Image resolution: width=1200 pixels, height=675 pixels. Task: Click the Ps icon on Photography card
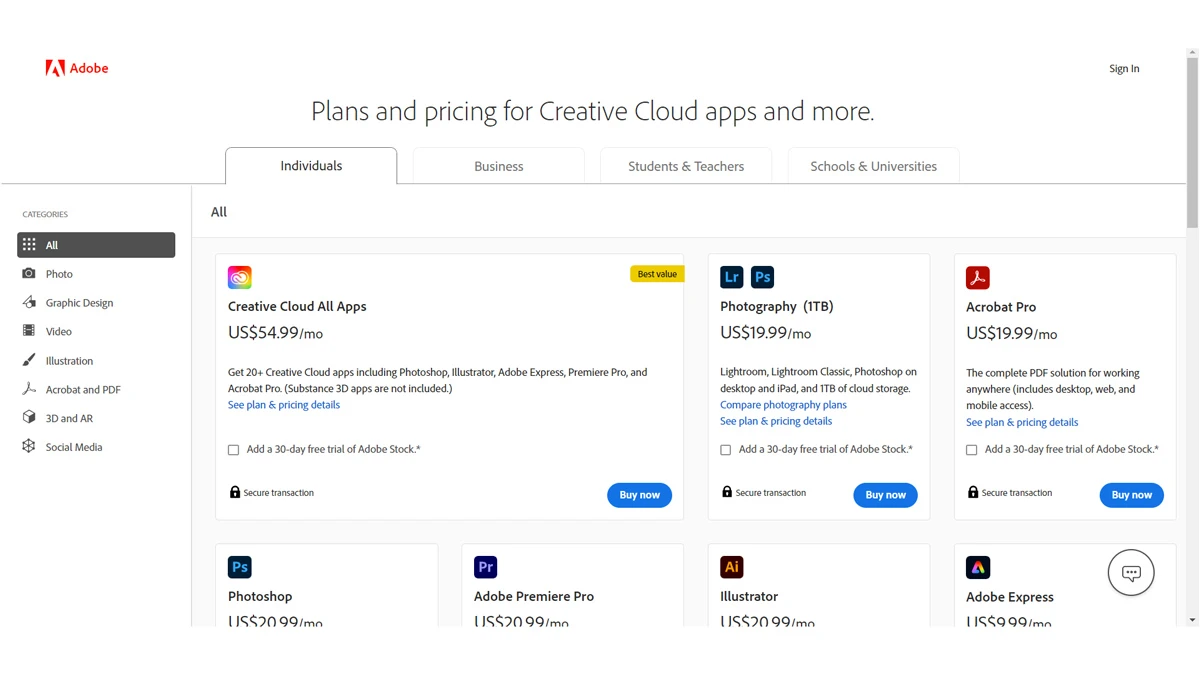(x=763, y=277)
